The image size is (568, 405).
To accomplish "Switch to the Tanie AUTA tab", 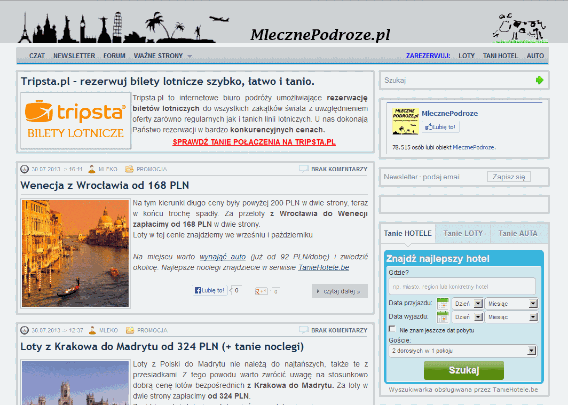I will coord(518,233).
